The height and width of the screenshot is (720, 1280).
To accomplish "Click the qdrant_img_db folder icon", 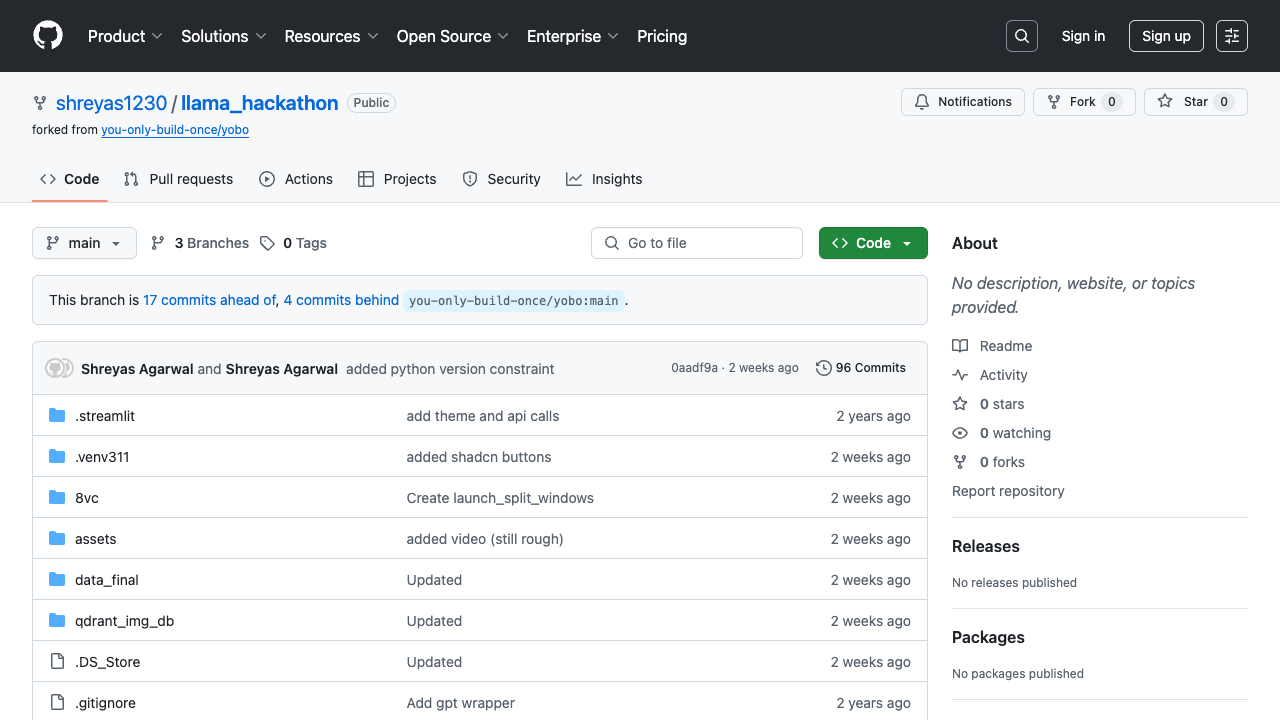I will (57, 621).
